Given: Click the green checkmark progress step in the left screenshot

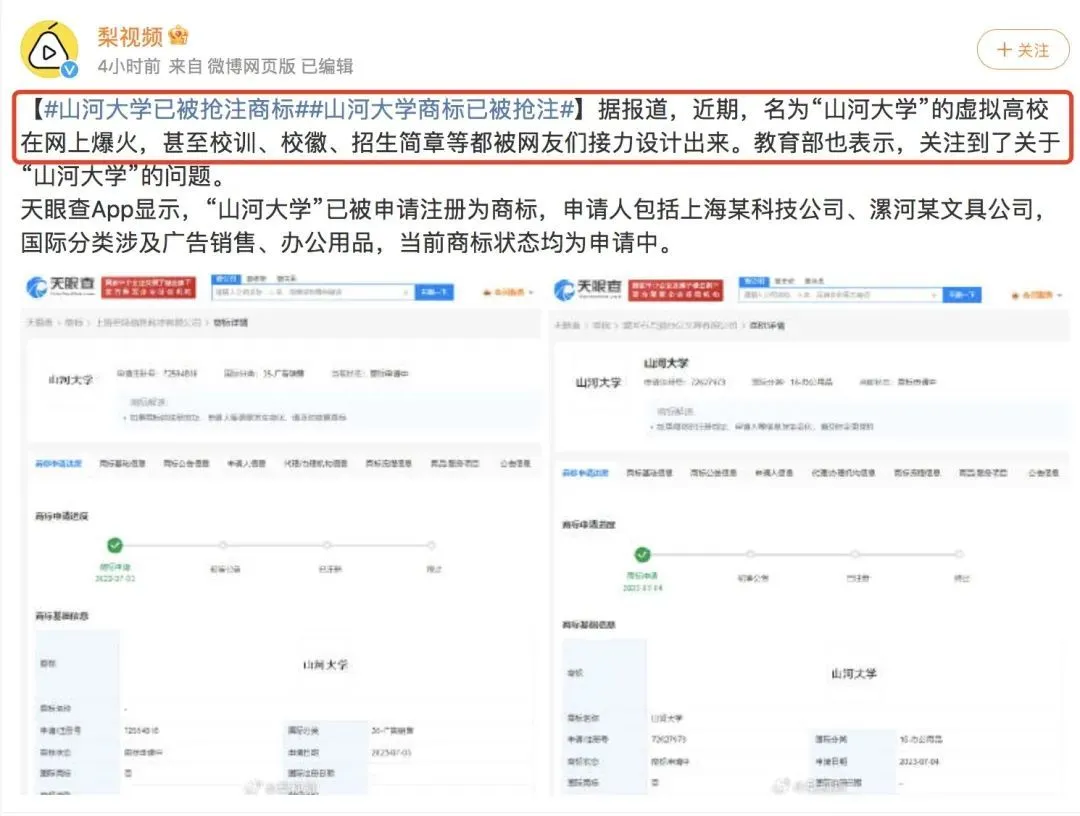Looking at the screenshot, I should (x=115, y=545).
